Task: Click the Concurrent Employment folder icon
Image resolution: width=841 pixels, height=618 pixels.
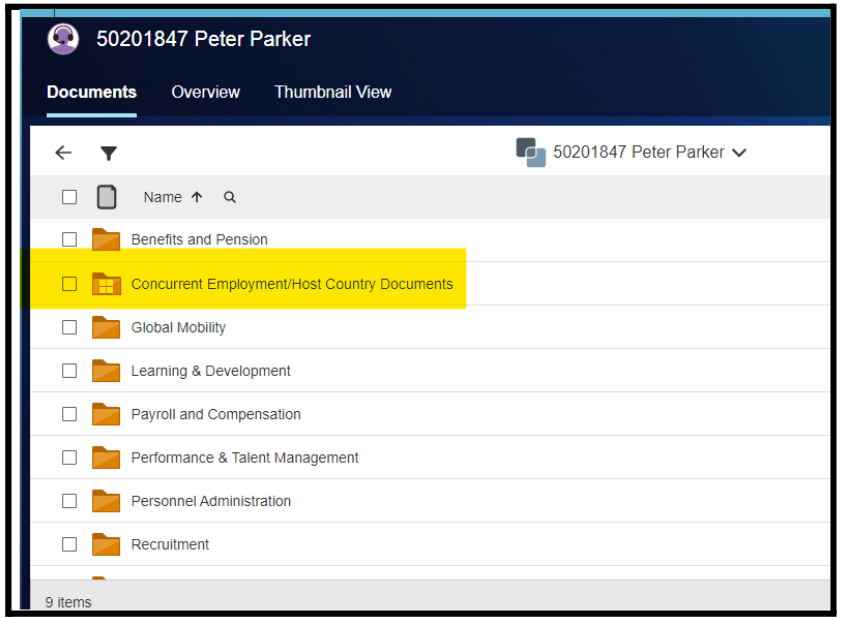Action: point(106,284)
